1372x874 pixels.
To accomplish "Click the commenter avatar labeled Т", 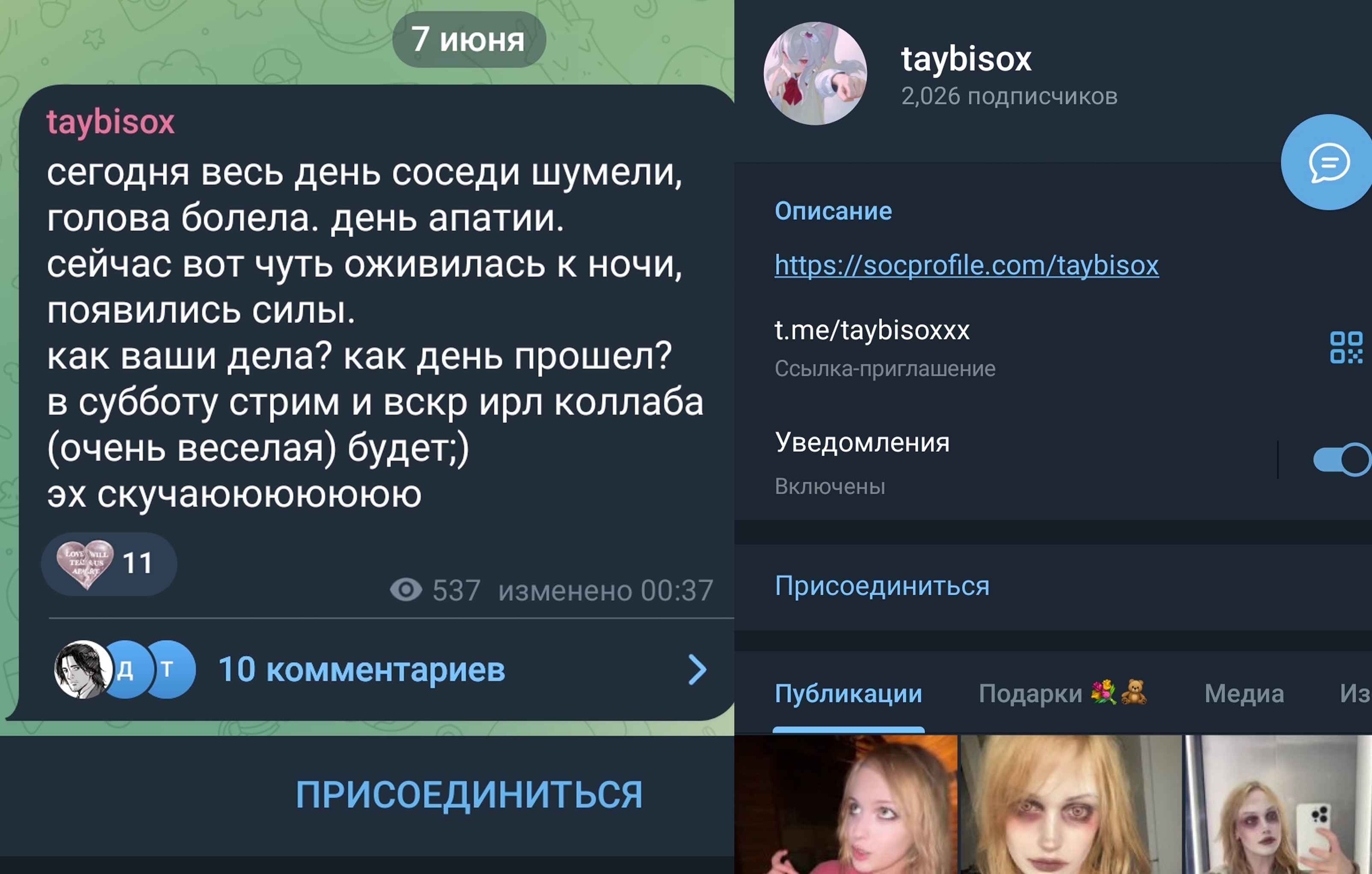I will pyautogui.click(x=169, y=670).
